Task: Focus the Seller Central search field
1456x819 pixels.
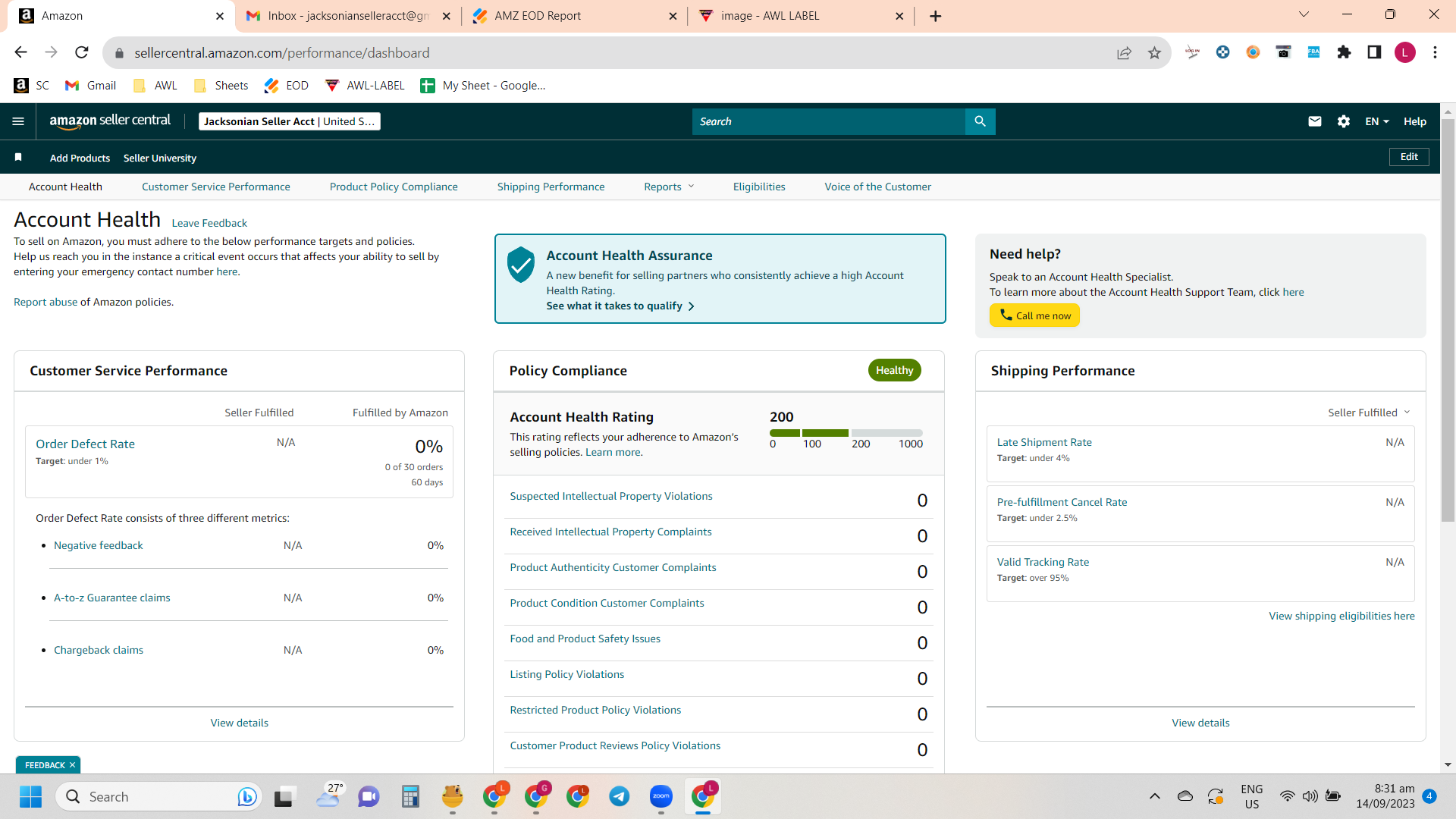Action: [x=828, y=121]
